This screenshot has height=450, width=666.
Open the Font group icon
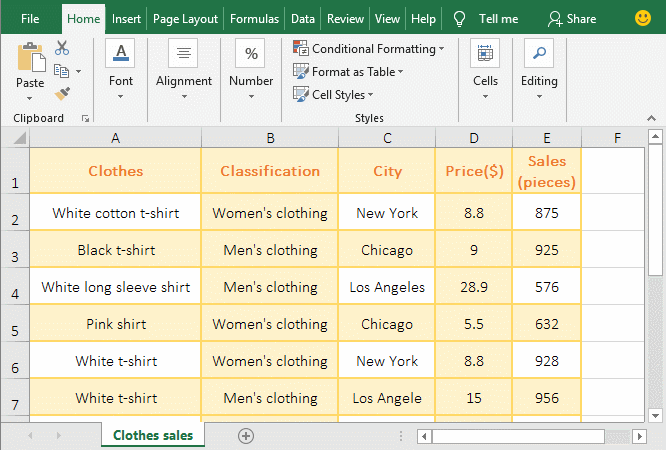point(121,54)
